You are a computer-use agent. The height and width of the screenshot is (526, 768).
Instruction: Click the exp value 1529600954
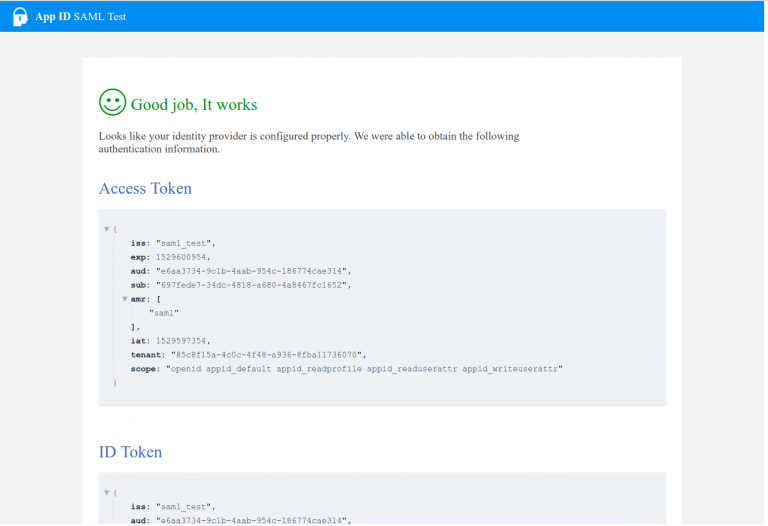pyautogui.click(x=181, y=257)
